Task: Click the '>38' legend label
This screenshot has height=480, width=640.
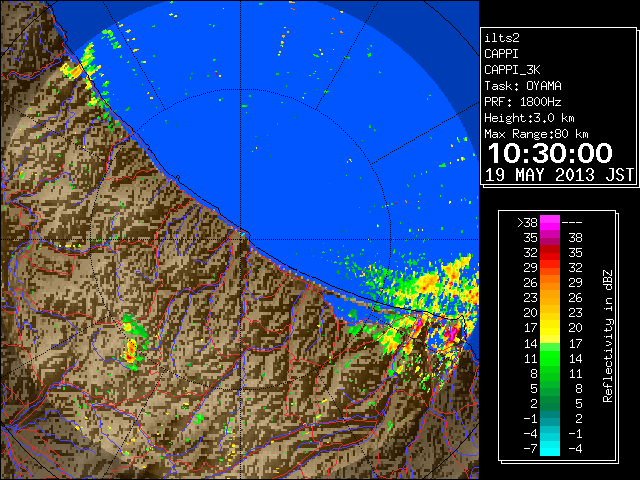Action: [527, 223]
